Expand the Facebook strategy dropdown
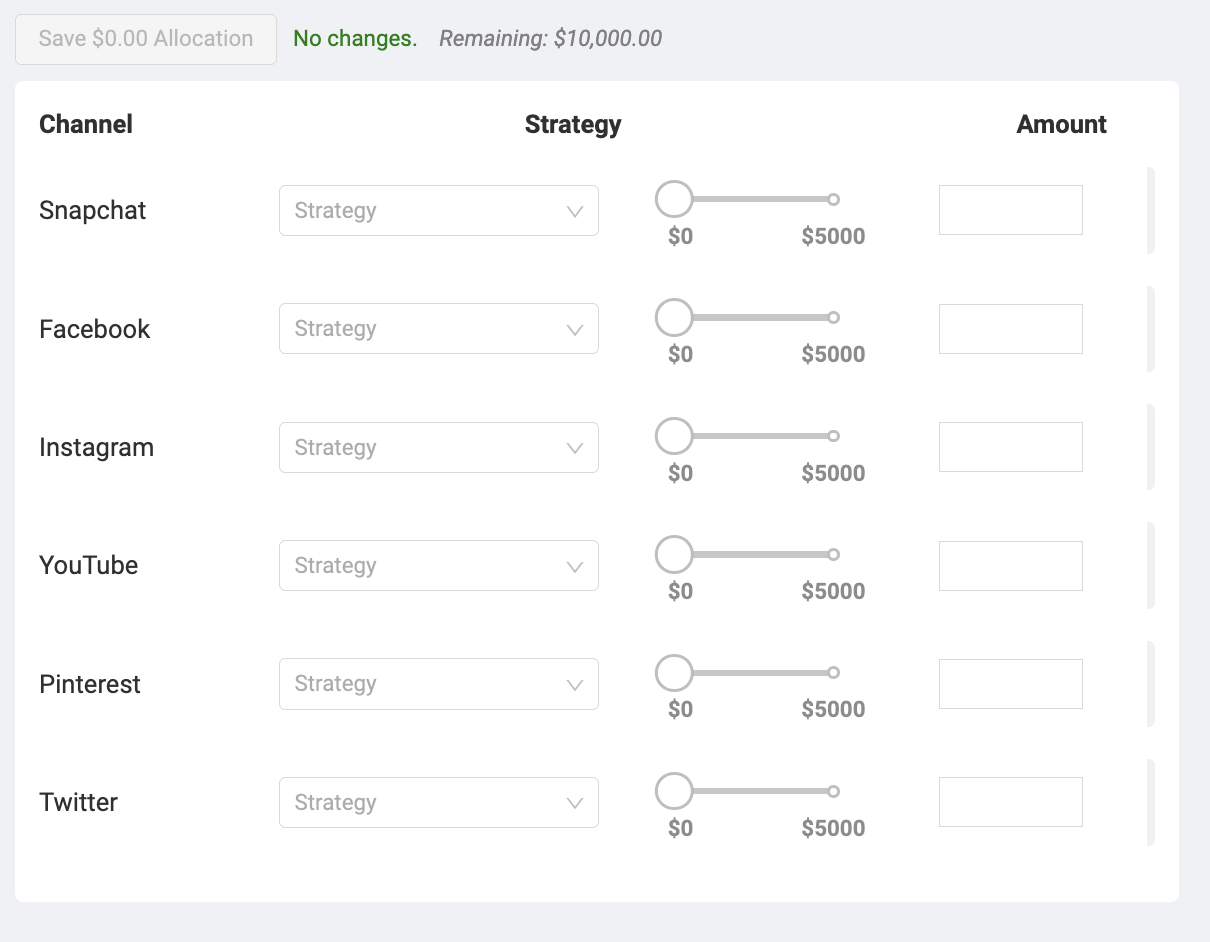The height and width of the screenshot is (942, 1210). (x=438, y=329)
